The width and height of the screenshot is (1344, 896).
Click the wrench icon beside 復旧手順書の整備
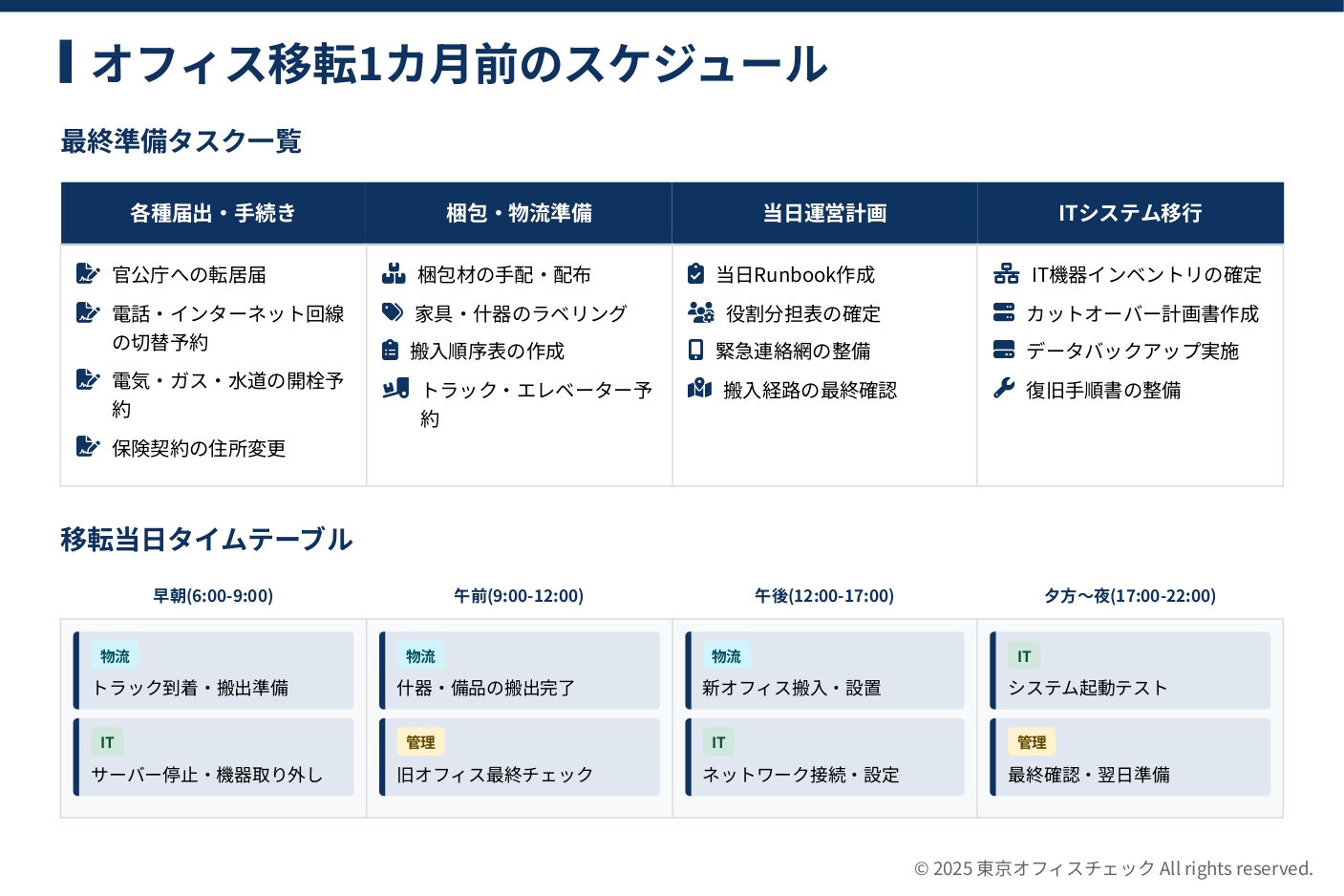(x=1004, y=389)
